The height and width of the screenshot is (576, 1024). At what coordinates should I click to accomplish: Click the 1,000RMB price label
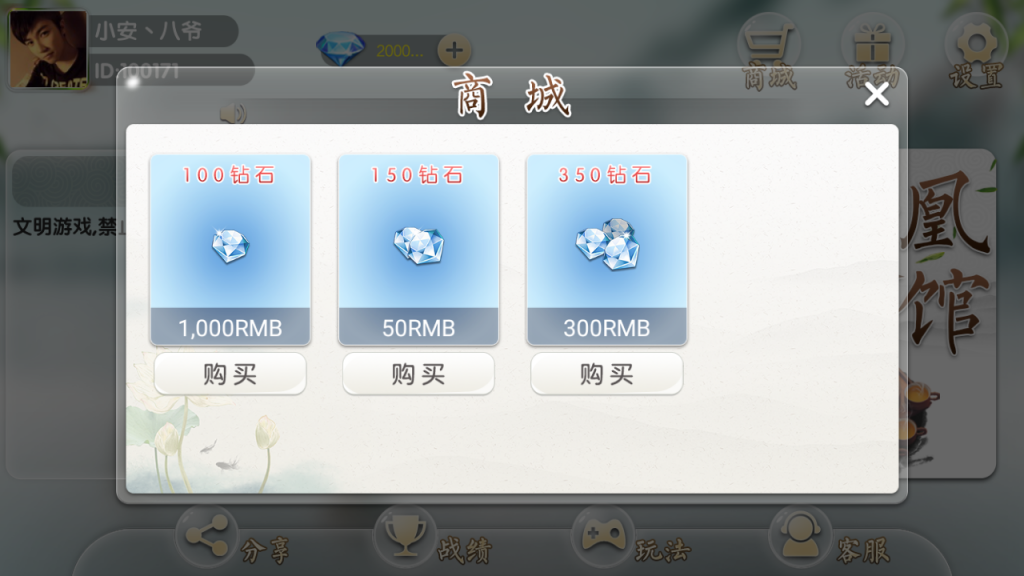230,327
